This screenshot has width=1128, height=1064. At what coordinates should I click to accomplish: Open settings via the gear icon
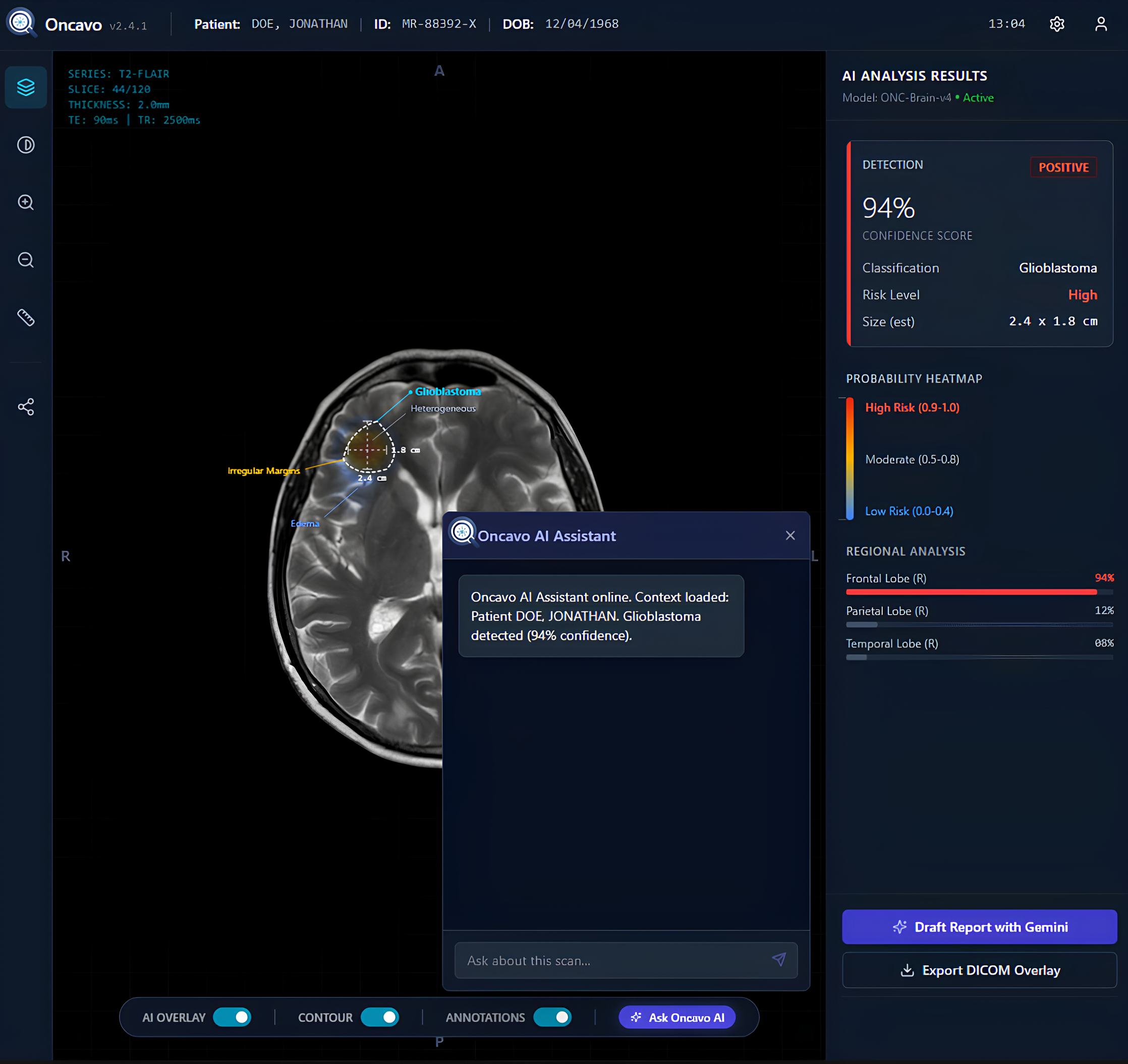1056,24
